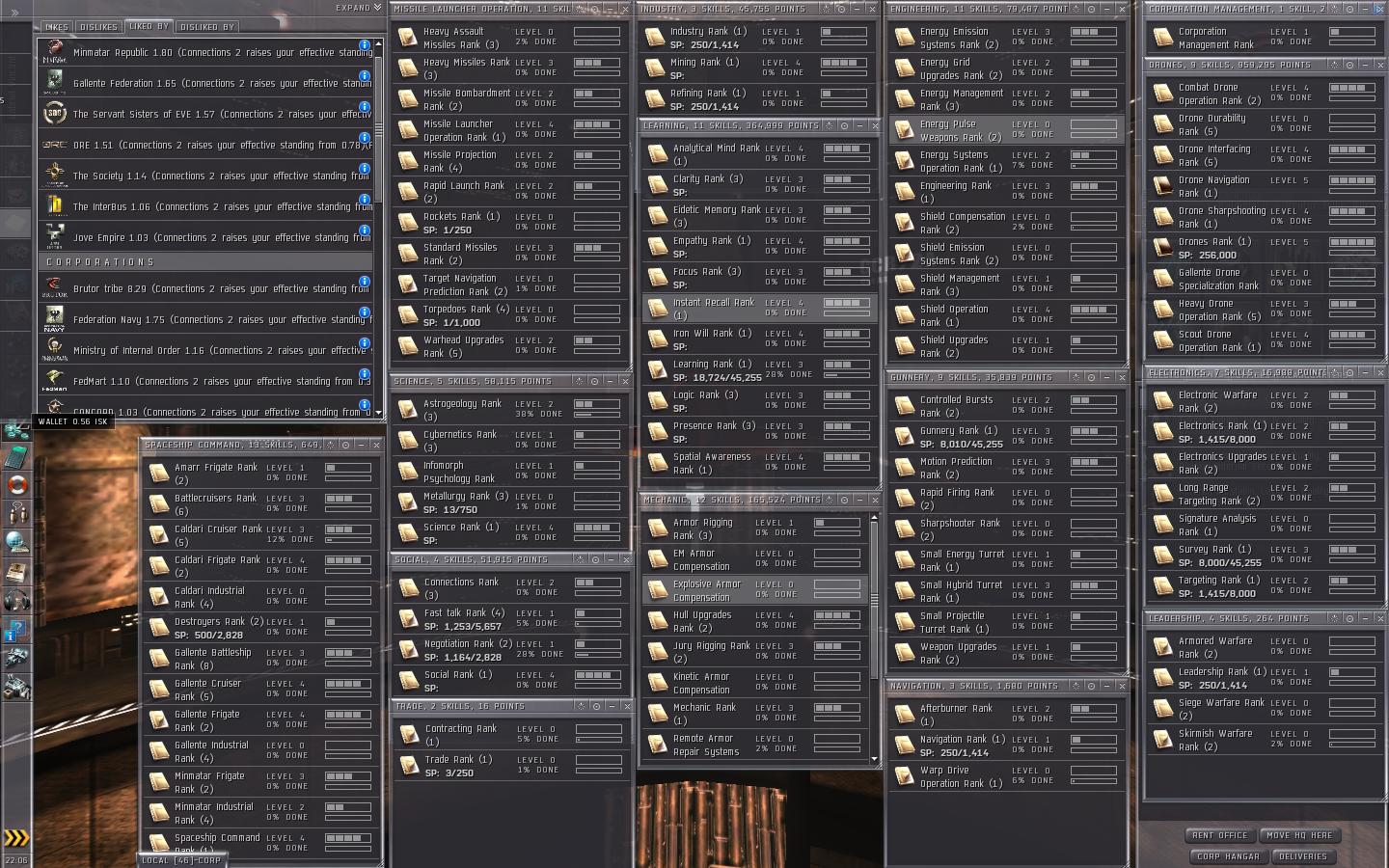Click the Afterburner skill book icon

(905, 715)
